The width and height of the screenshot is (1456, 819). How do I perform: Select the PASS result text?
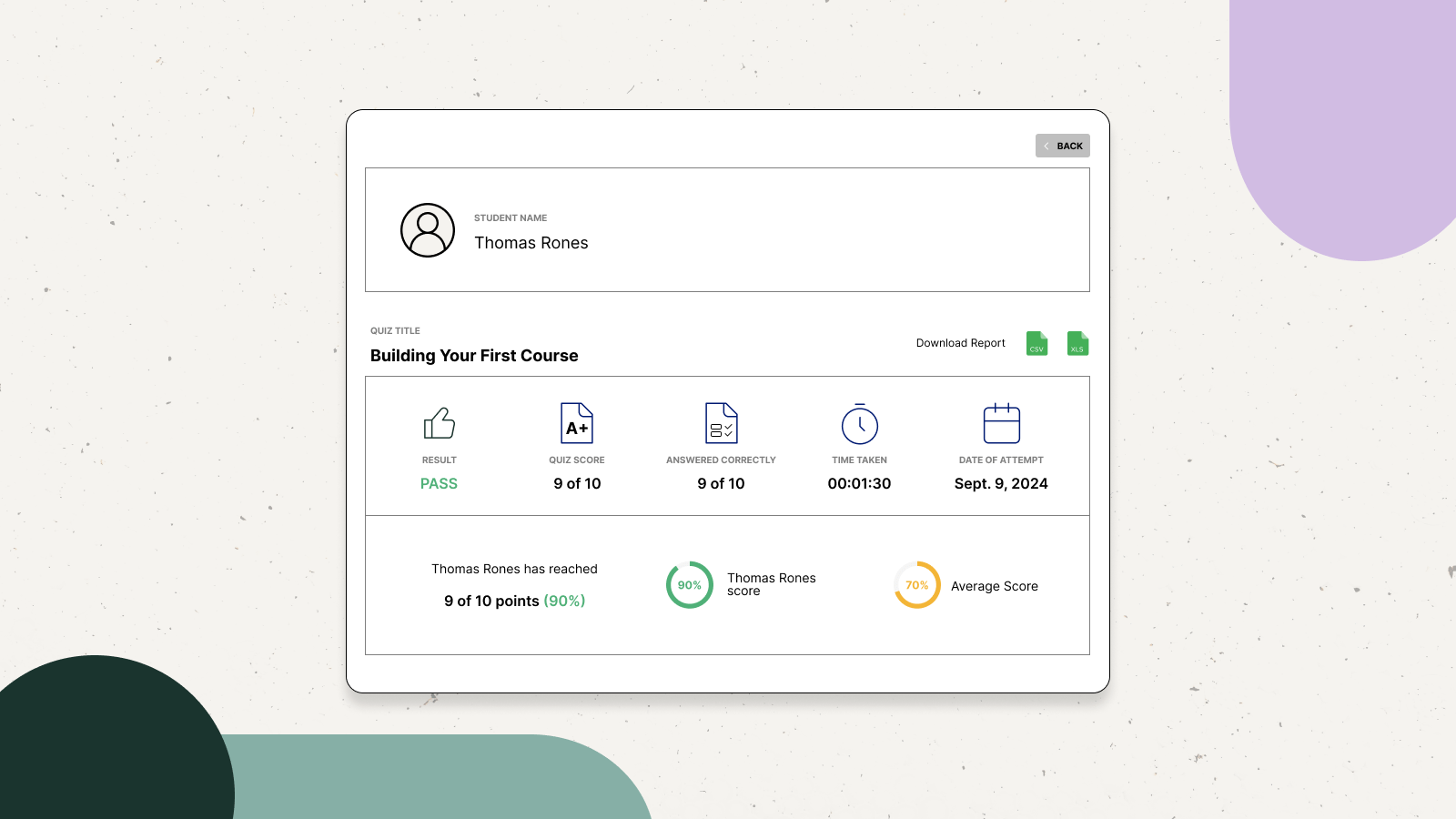pos(439,483)
